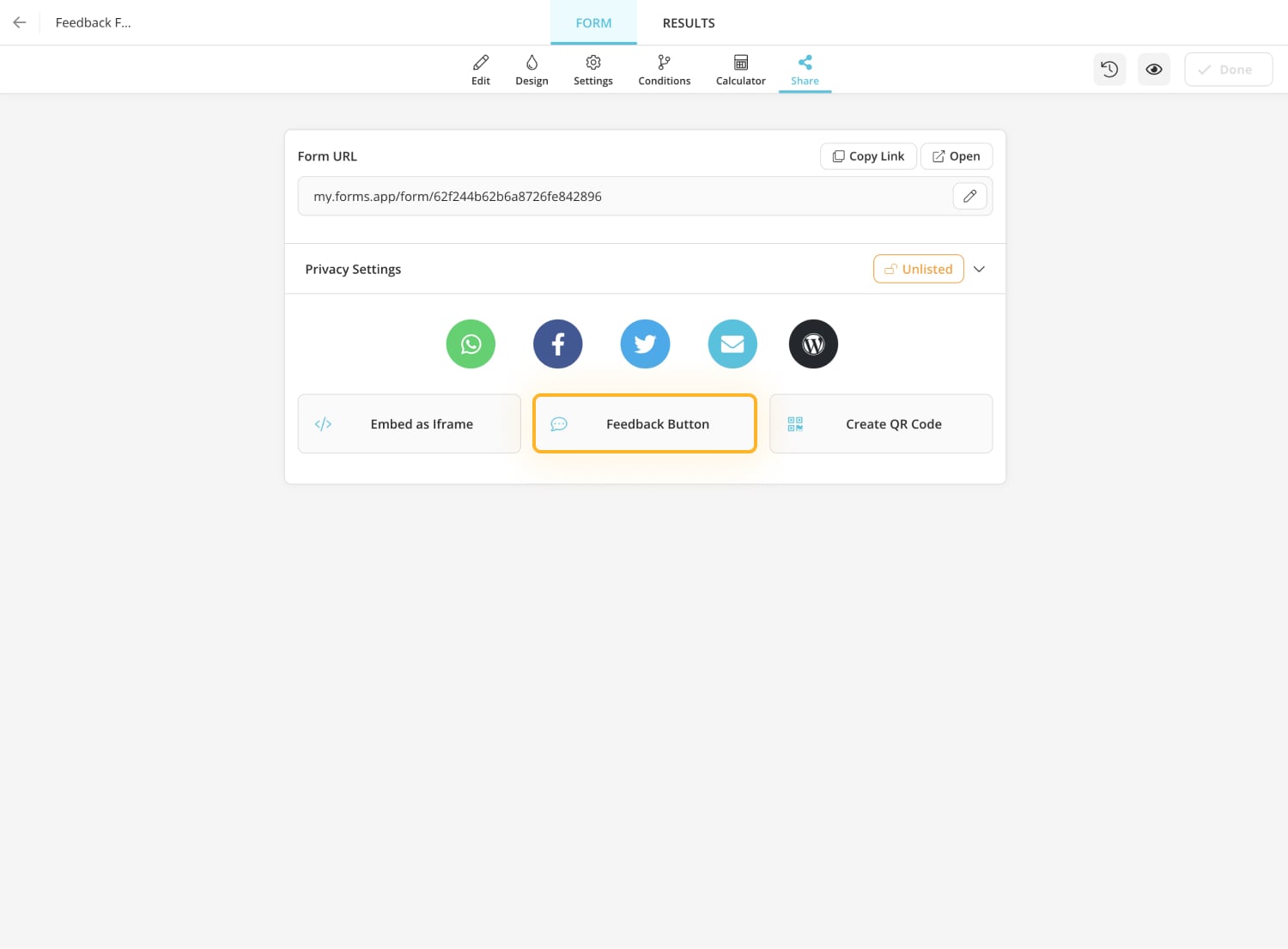Screen dimensions: 1288x949
Task: Share form to WordPress
Action: click(x=813, y=344)
